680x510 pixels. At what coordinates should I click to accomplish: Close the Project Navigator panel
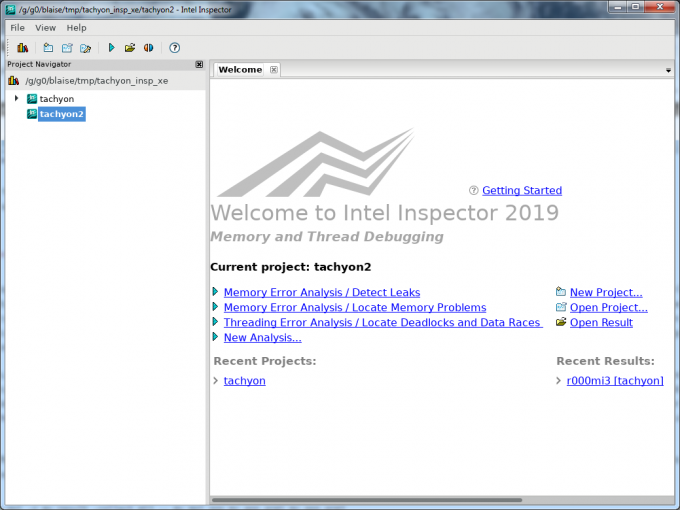199,65
